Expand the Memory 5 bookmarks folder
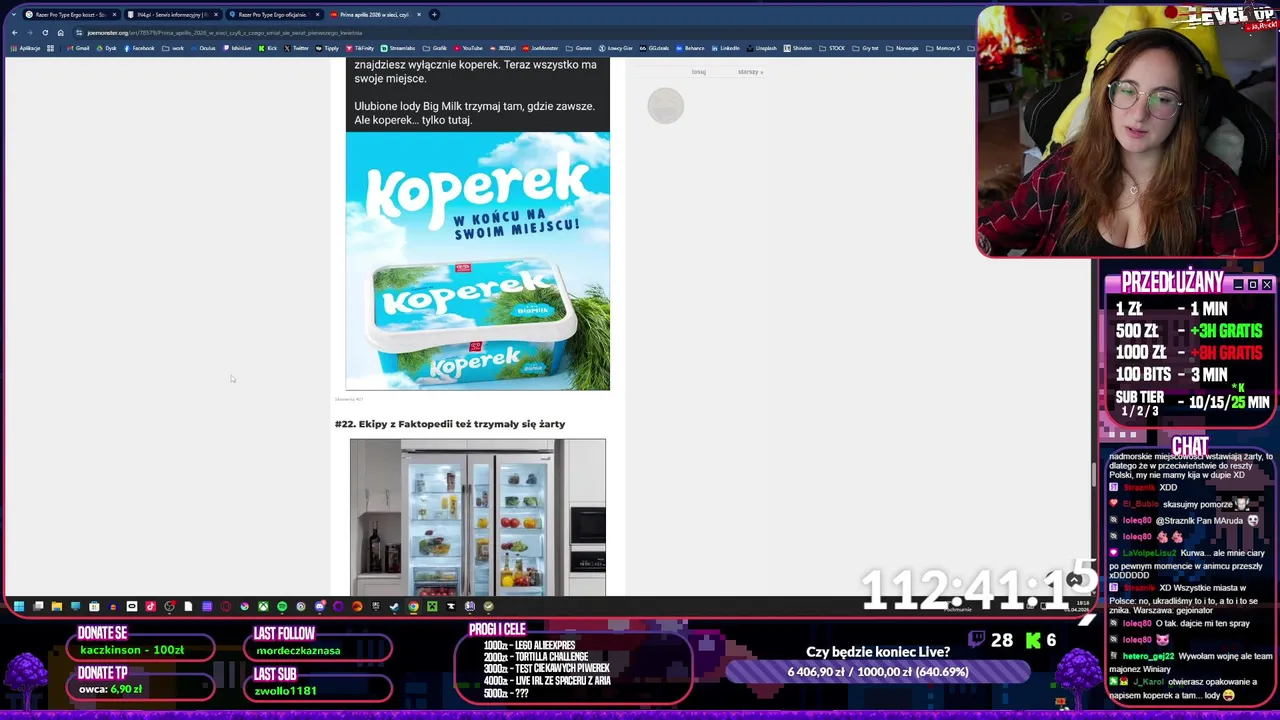Viewport: 1280px width, 720px height. pos(943,48)
